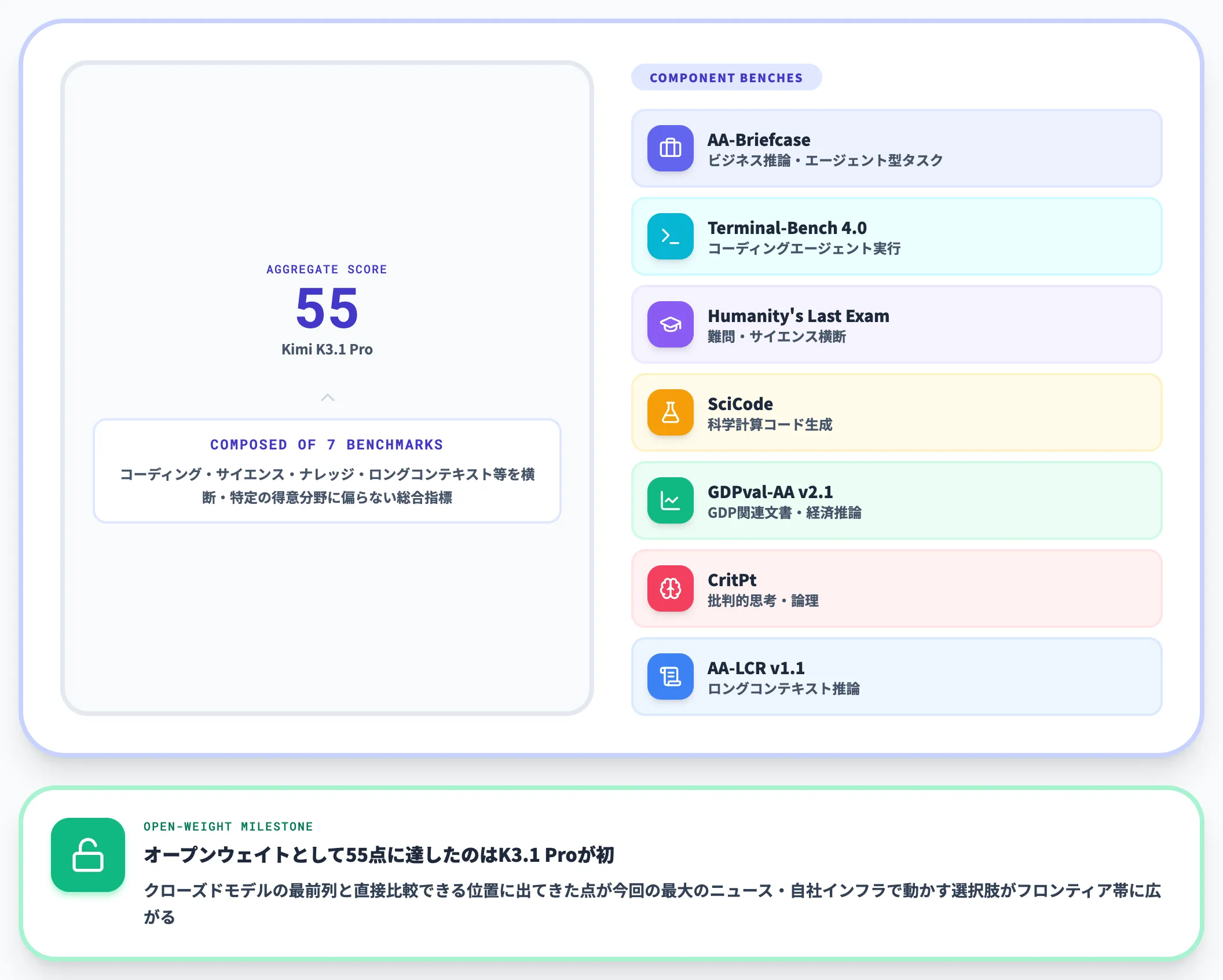1223x980 pixels.
Task: Click the Humanity's Last Exam graduation cap icon
Action: (x=670, y=324)
